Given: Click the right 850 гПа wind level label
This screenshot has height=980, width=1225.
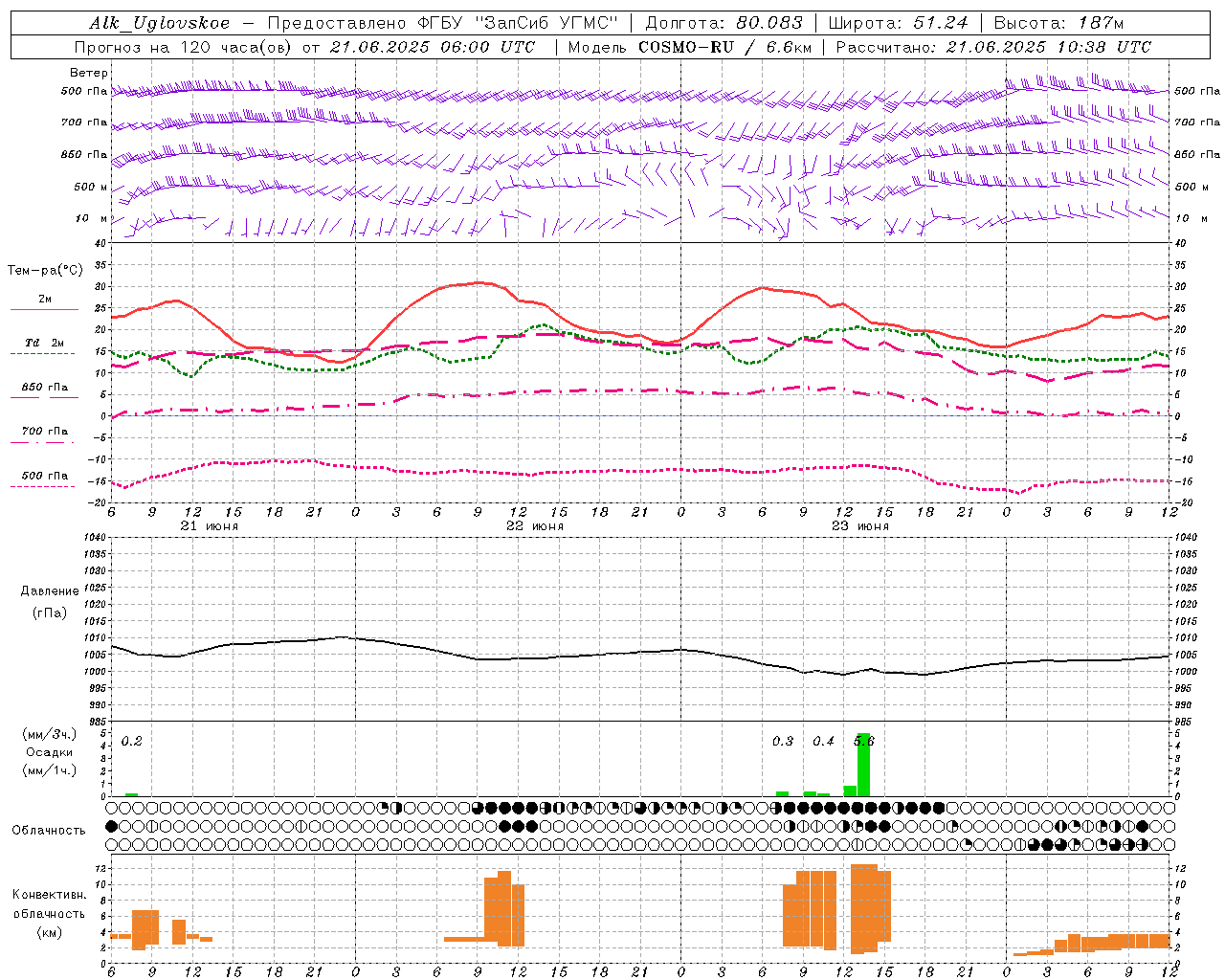Looking at the screenshot, I should click(1197, 154).
